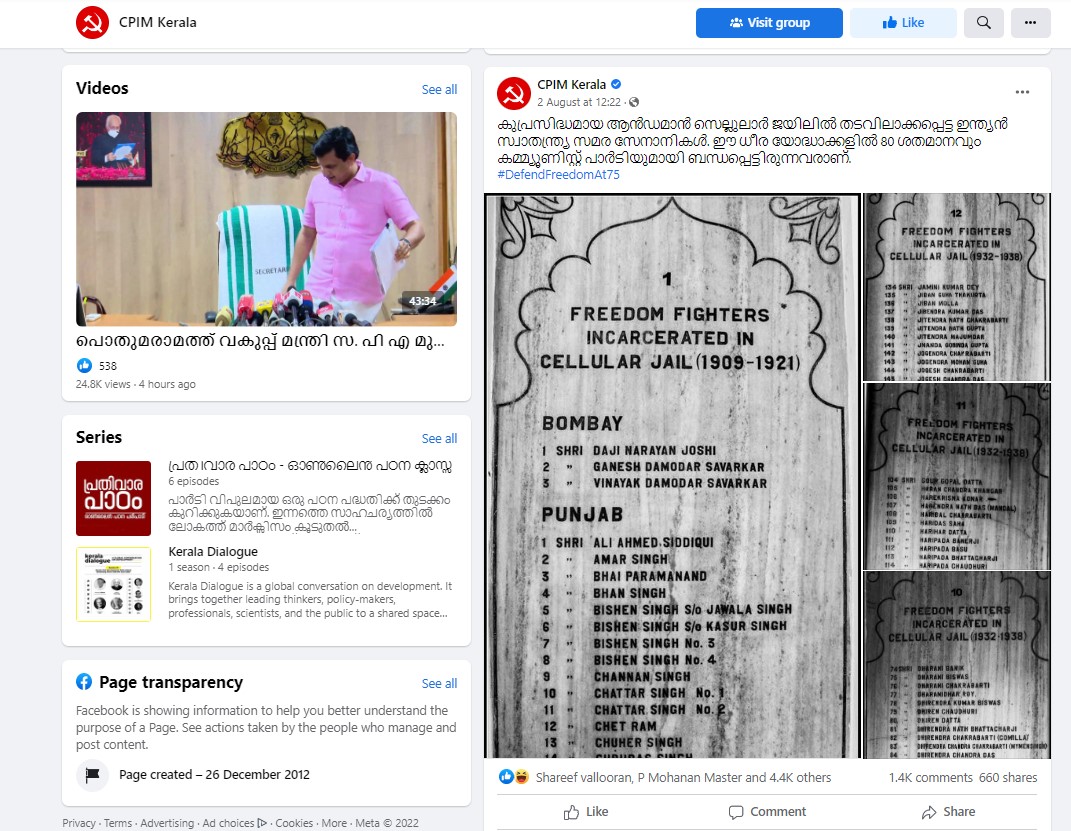Click the public globe privacy icon on post
The height and width of the screenshot is (831, 1071).
(634, 102)
